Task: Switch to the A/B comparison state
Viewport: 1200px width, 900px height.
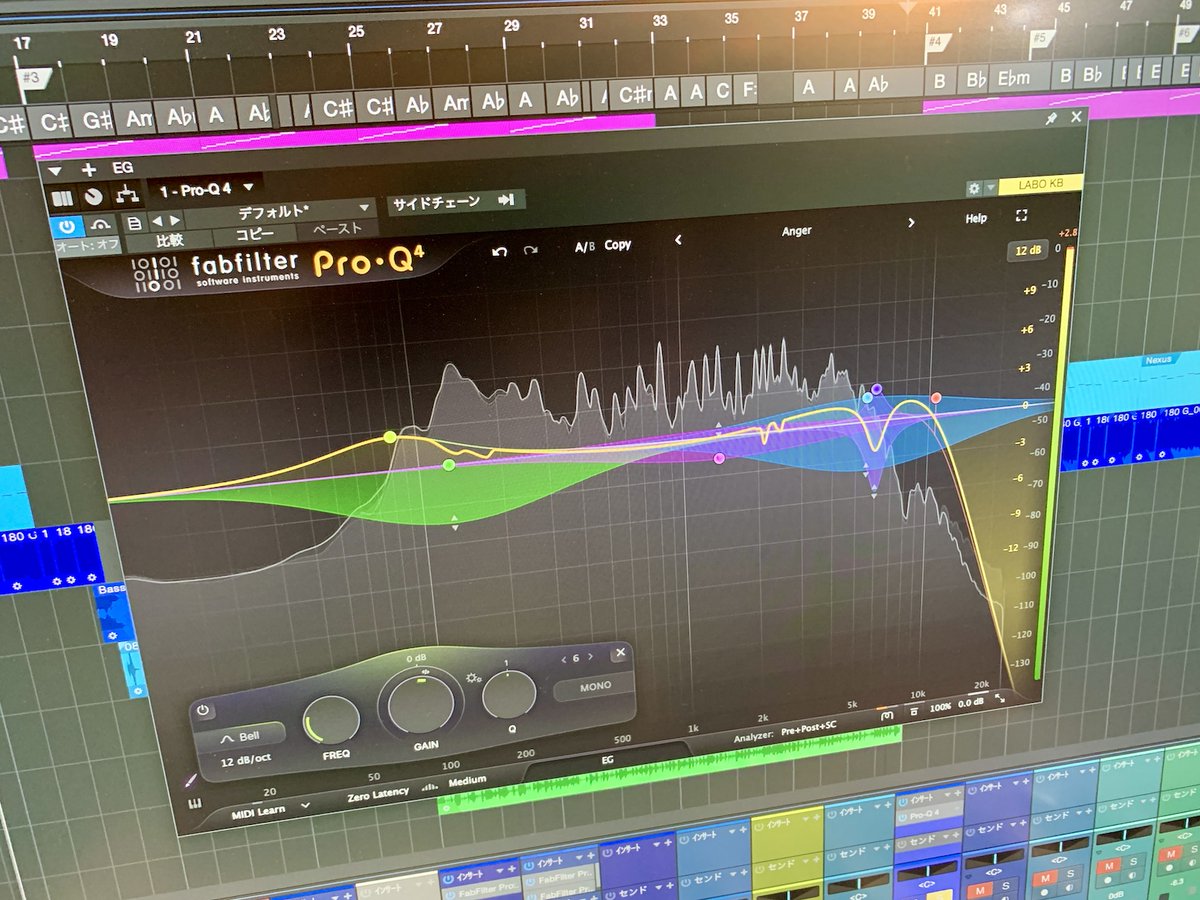Action: click(x=585, y=246)
